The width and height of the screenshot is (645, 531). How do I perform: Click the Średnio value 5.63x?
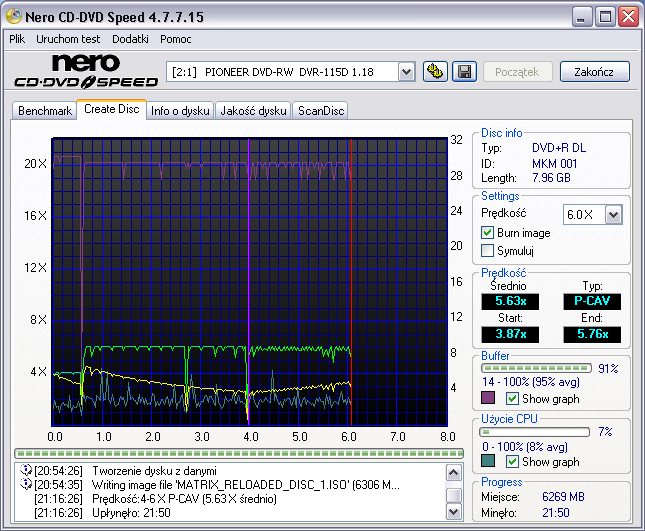point(510,301)
